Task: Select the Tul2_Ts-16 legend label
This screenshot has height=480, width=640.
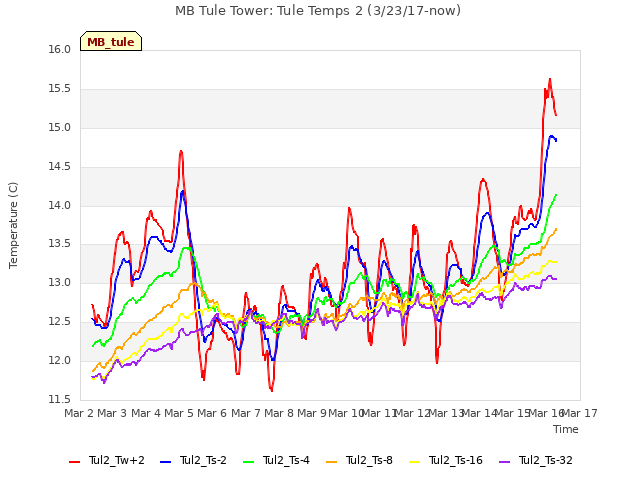Action: click(456, 460)
